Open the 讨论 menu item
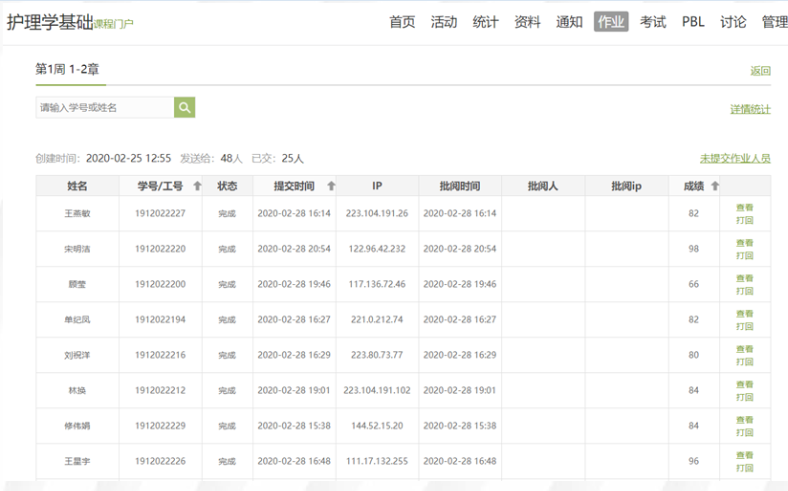The image size is (788, 491). [x=733, y=22]
